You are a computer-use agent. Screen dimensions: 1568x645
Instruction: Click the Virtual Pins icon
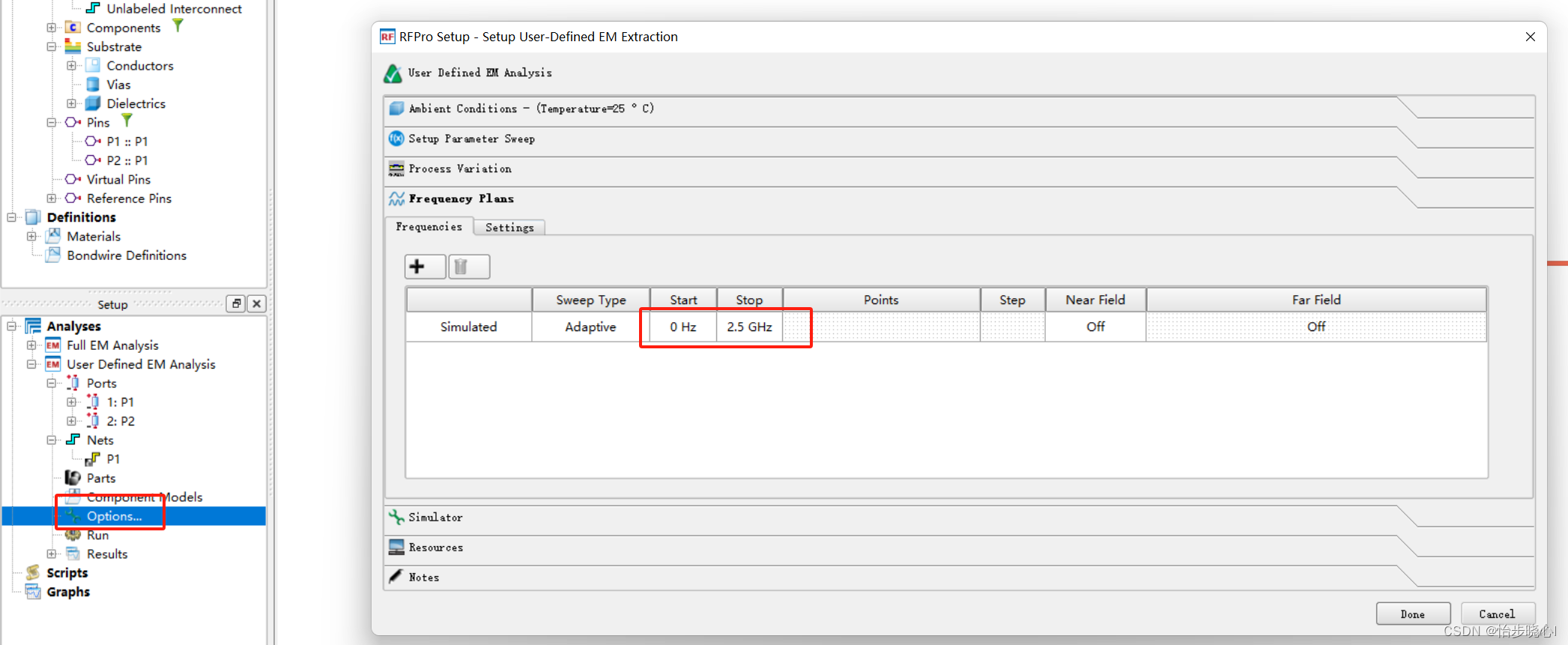[x=73, y=179]
